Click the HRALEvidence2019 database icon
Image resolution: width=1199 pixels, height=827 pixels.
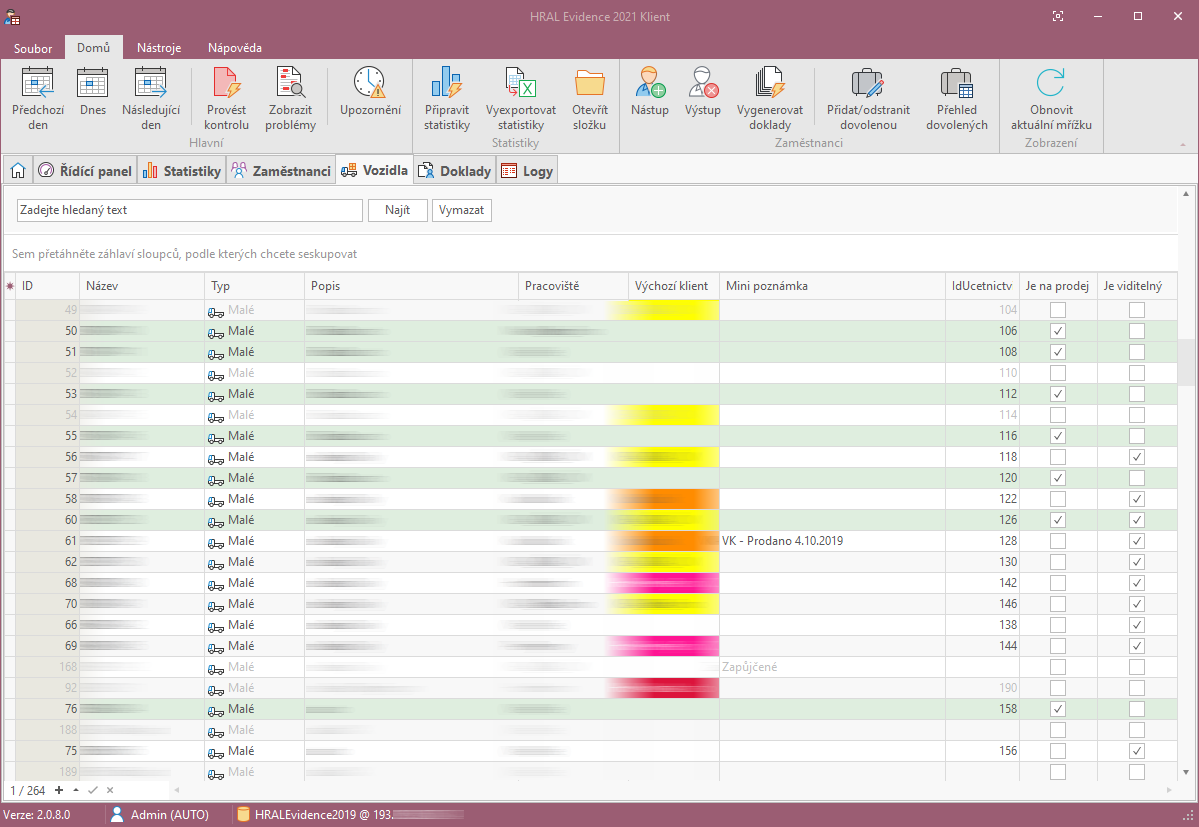pyautogui.click(x=243, y=814)
